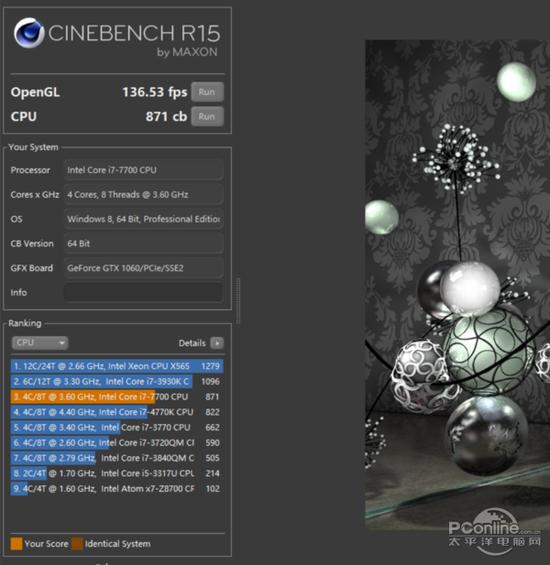
Task: Click the Identical System color swatch
Action: 77,544
